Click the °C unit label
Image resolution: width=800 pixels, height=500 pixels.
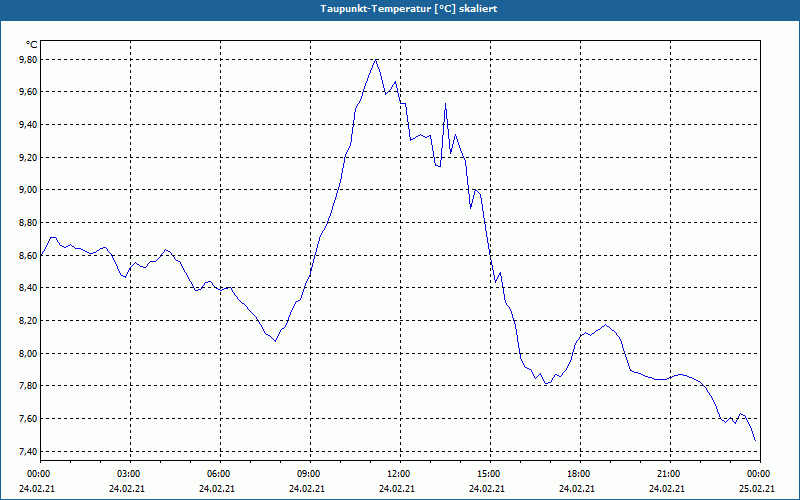[31, 45]
